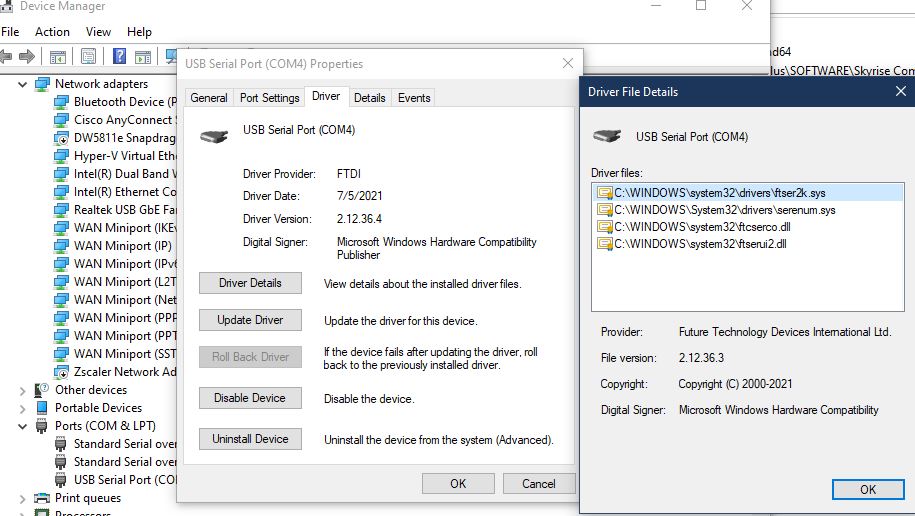Viewport: 915px width, 516px height.
Task: Switch to the Events tab
Action: [414, 97]
